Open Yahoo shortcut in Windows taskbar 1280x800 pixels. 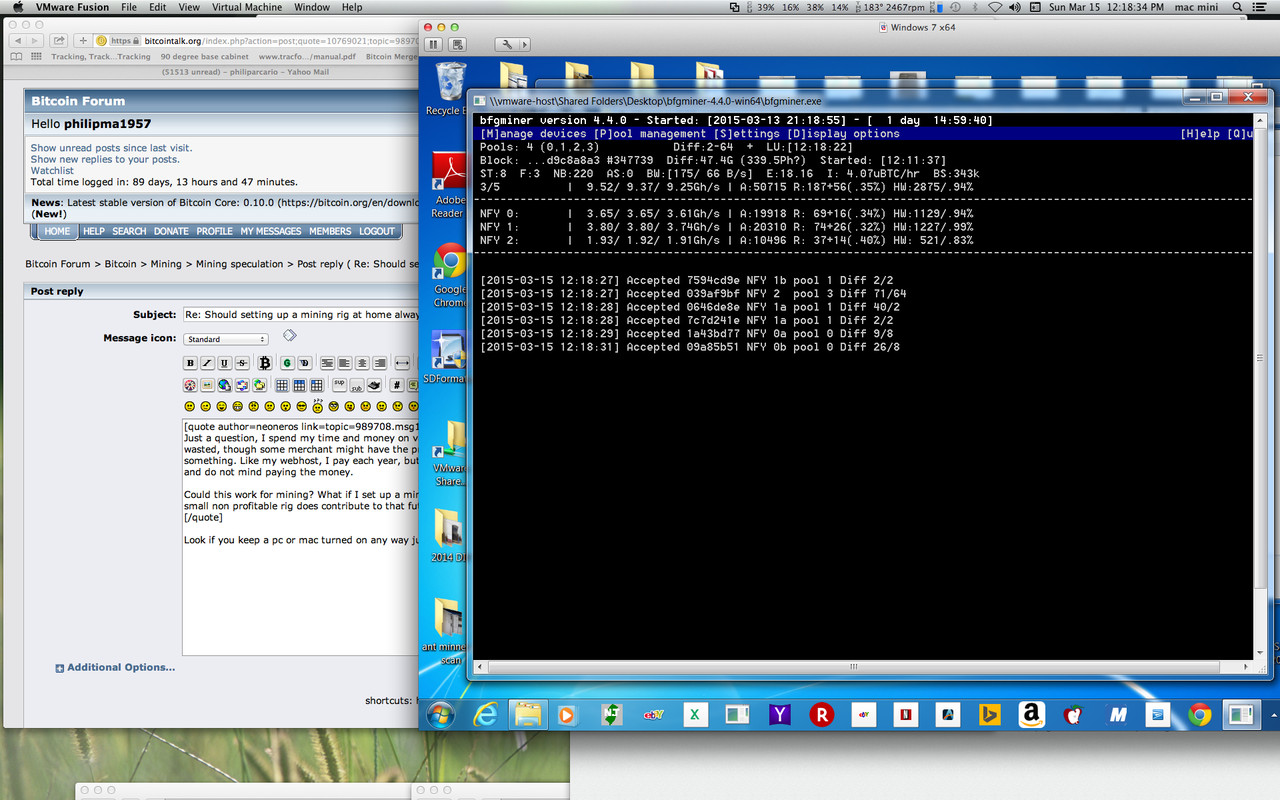pyautogui.click(x=779, y=714)
